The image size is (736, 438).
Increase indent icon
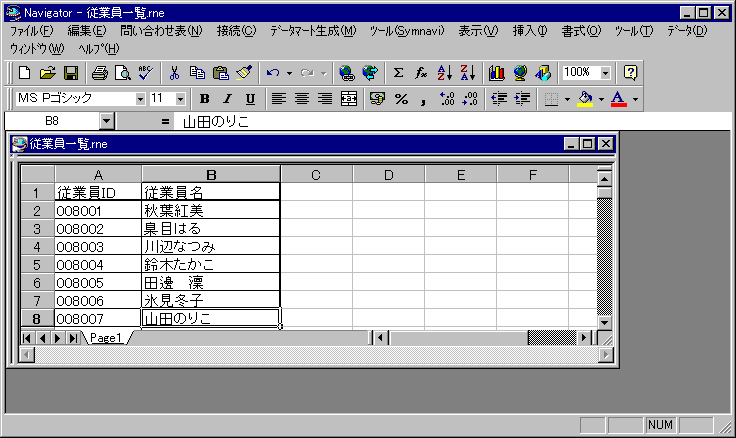click(x=522, y=99)
